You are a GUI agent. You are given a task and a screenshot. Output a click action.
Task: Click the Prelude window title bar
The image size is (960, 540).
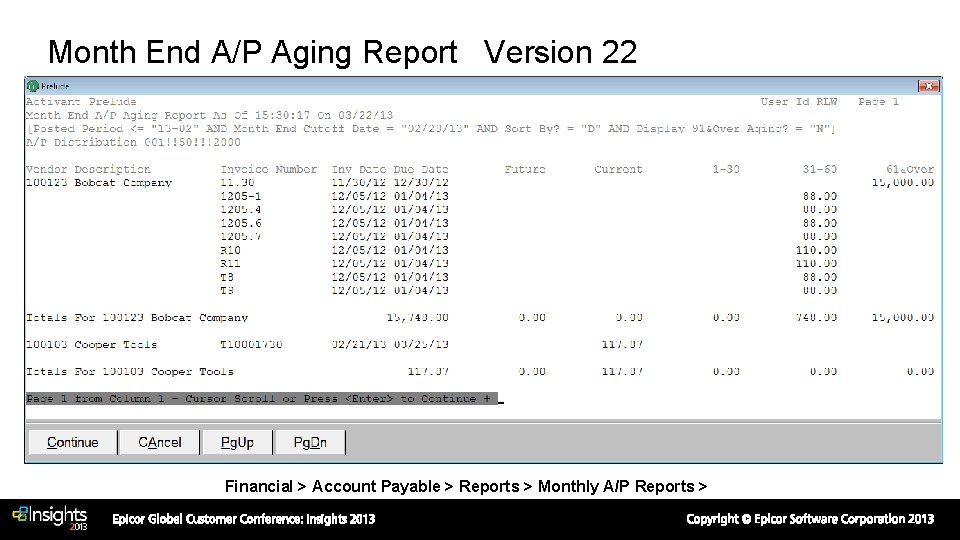[483, 86]
